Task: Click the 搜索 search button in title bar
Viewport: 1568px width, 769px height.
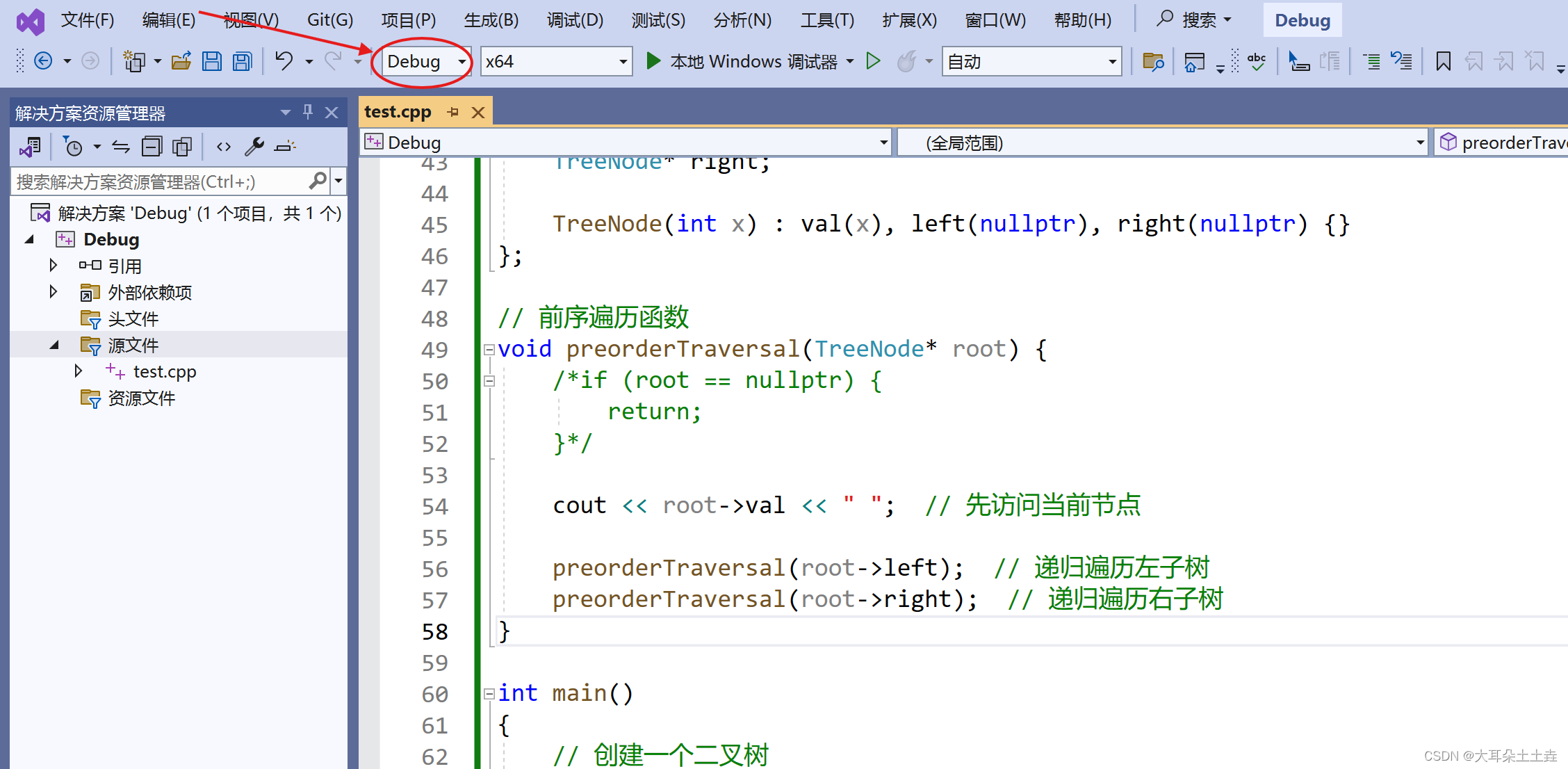Action: click(x=1193, y=20)
